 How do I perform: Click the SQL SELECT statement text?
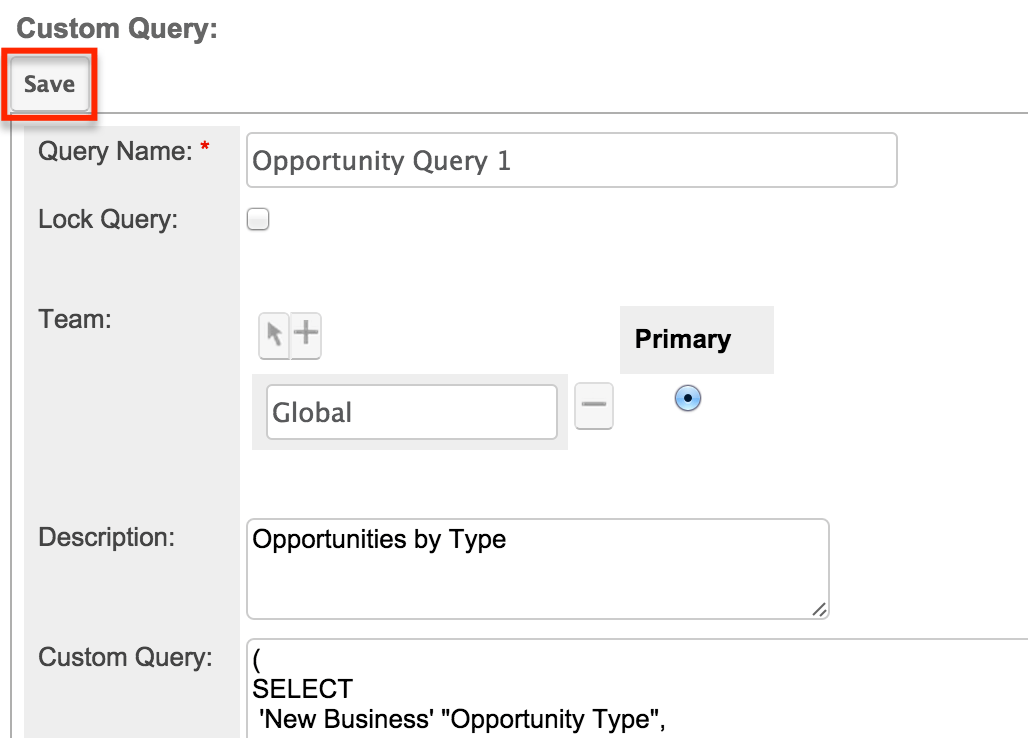point(302,688)
